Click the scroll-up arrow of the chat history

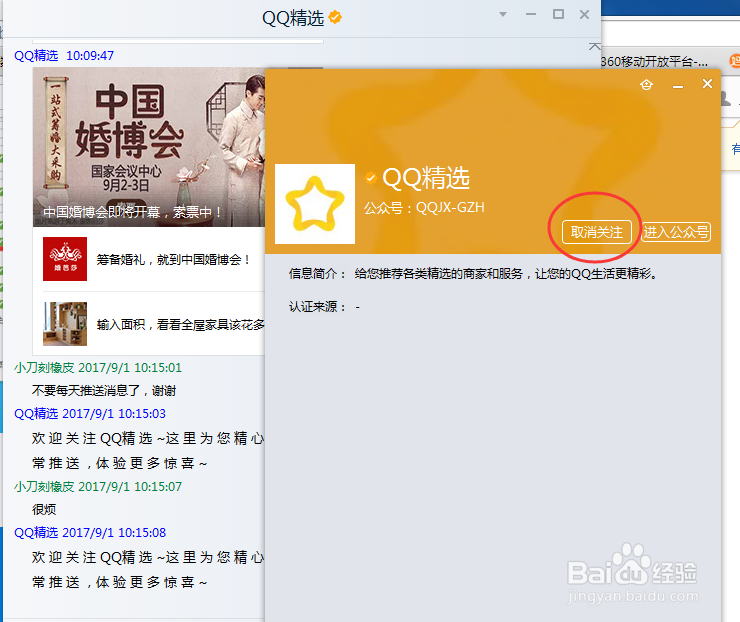pyautogui.click(x=595, y=47)
